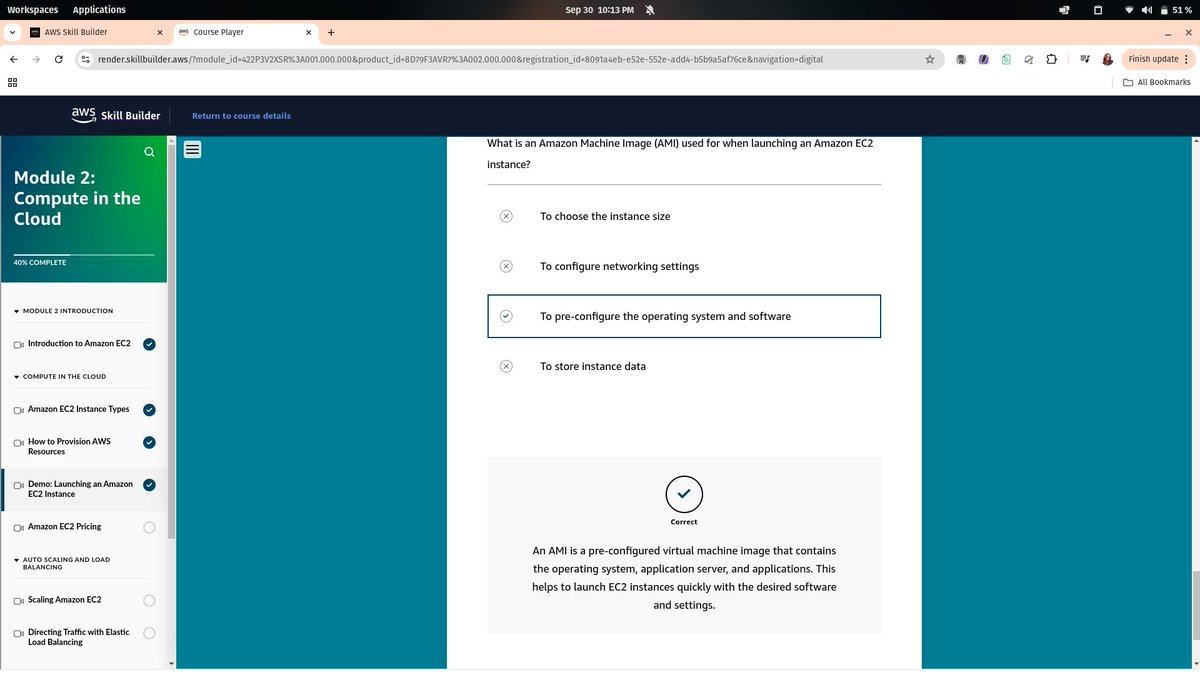The height and width of the screenshot is (675, 1200).
Task: Click the 40% complete progress bar
Action: click(x=84, y=255)
